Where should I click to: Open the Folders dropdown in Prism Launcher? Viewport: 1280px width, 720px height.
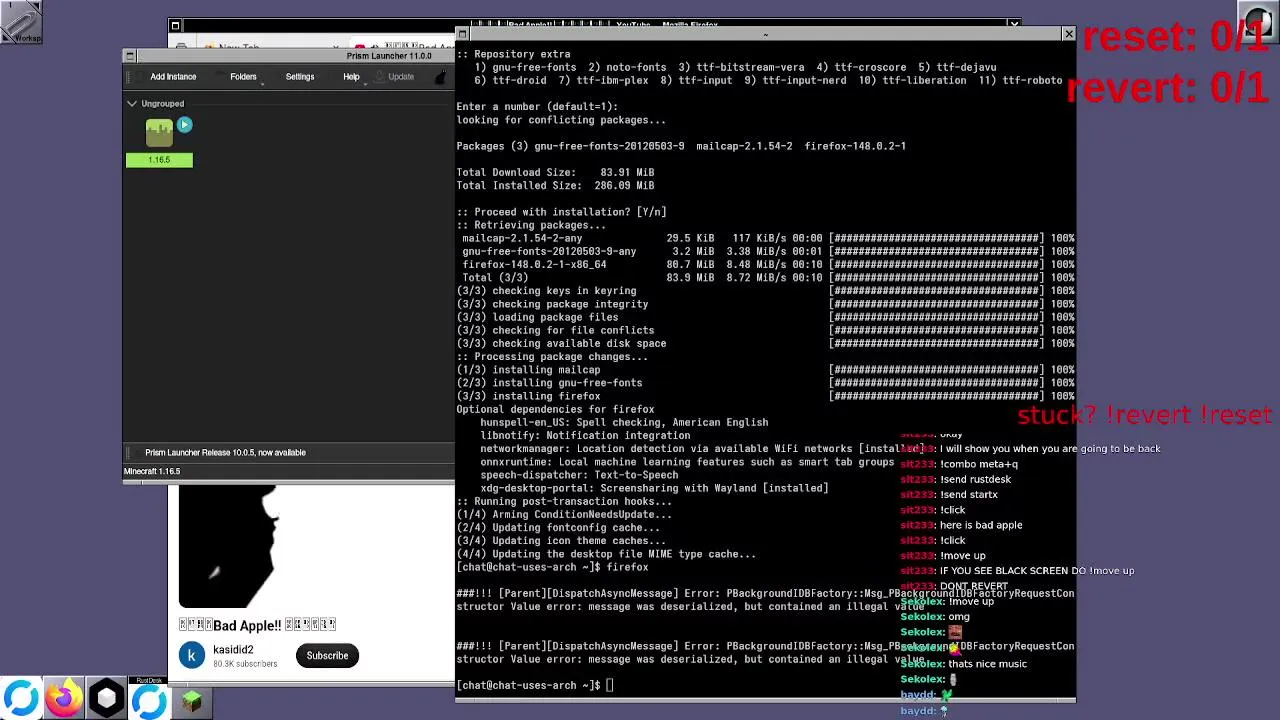[x=243, y=77]
